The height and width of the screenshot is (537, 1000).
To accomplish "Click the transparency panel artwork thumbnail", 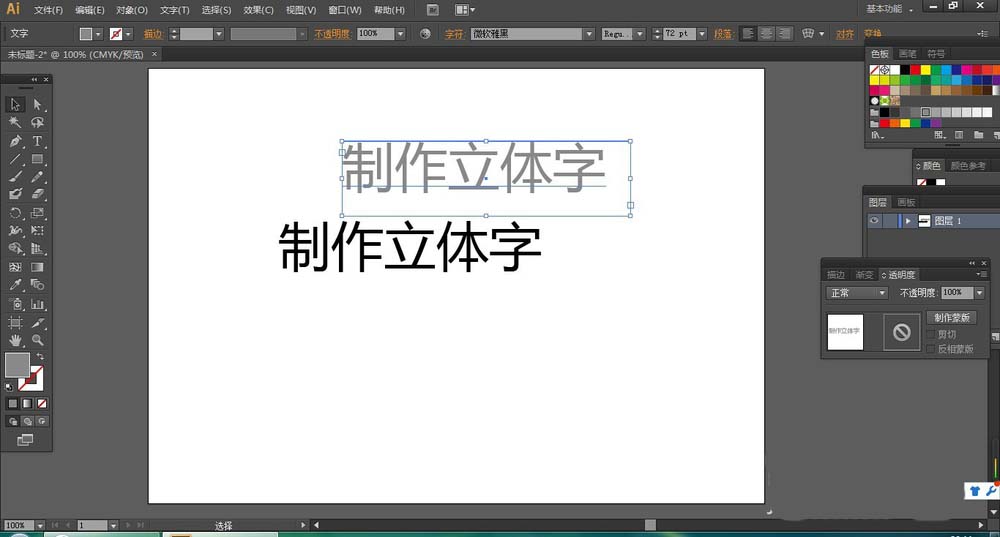I will click(845, 332).
